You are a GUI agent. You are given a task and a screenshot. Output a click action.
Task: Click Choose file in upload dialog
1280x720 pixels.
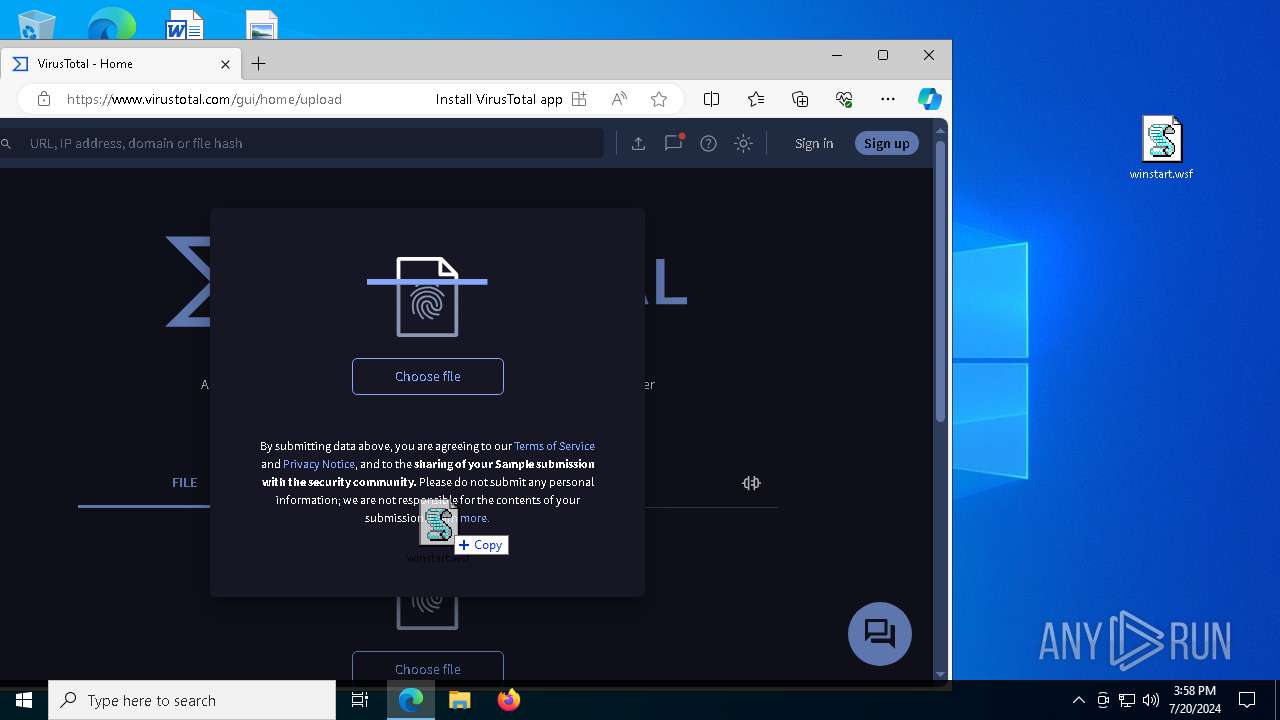pos(428,376)
